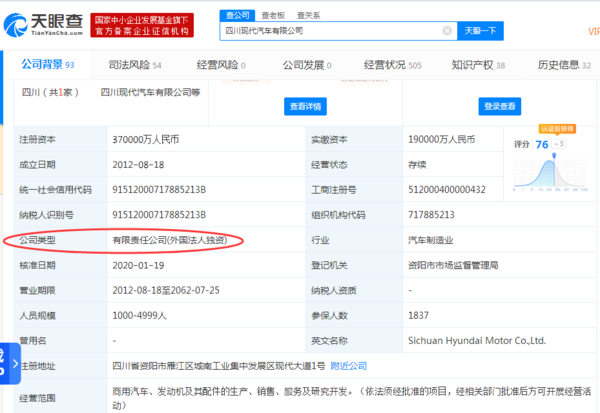The width and height of the screenshot is (600, 413).
Task: Click the 登录查看 button
Action: tap(500, 106)
